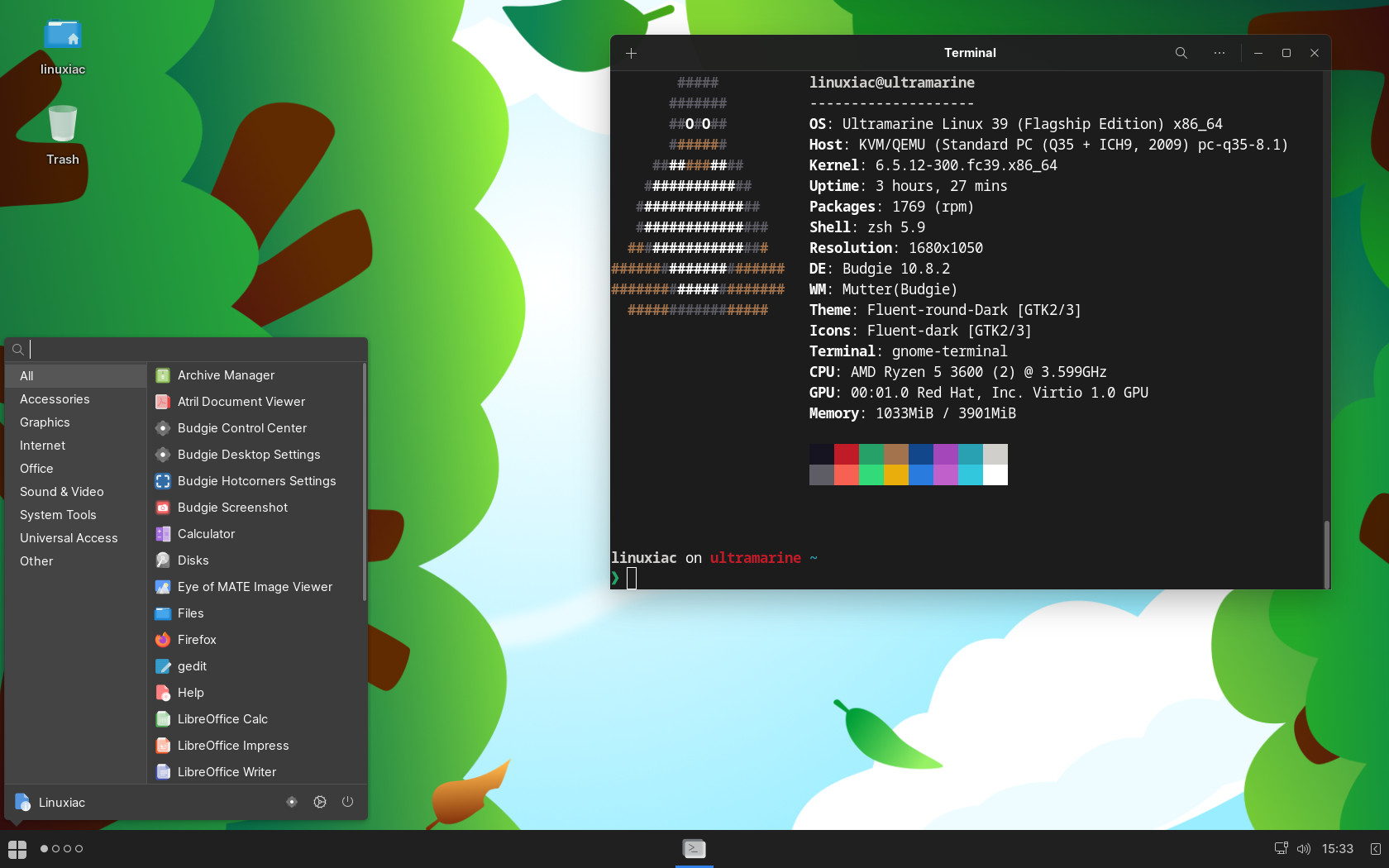The height and width of the screenshot is (868, 1389).
Task: Click the Linuxiac user button in menu
Action: coord(50,803)
